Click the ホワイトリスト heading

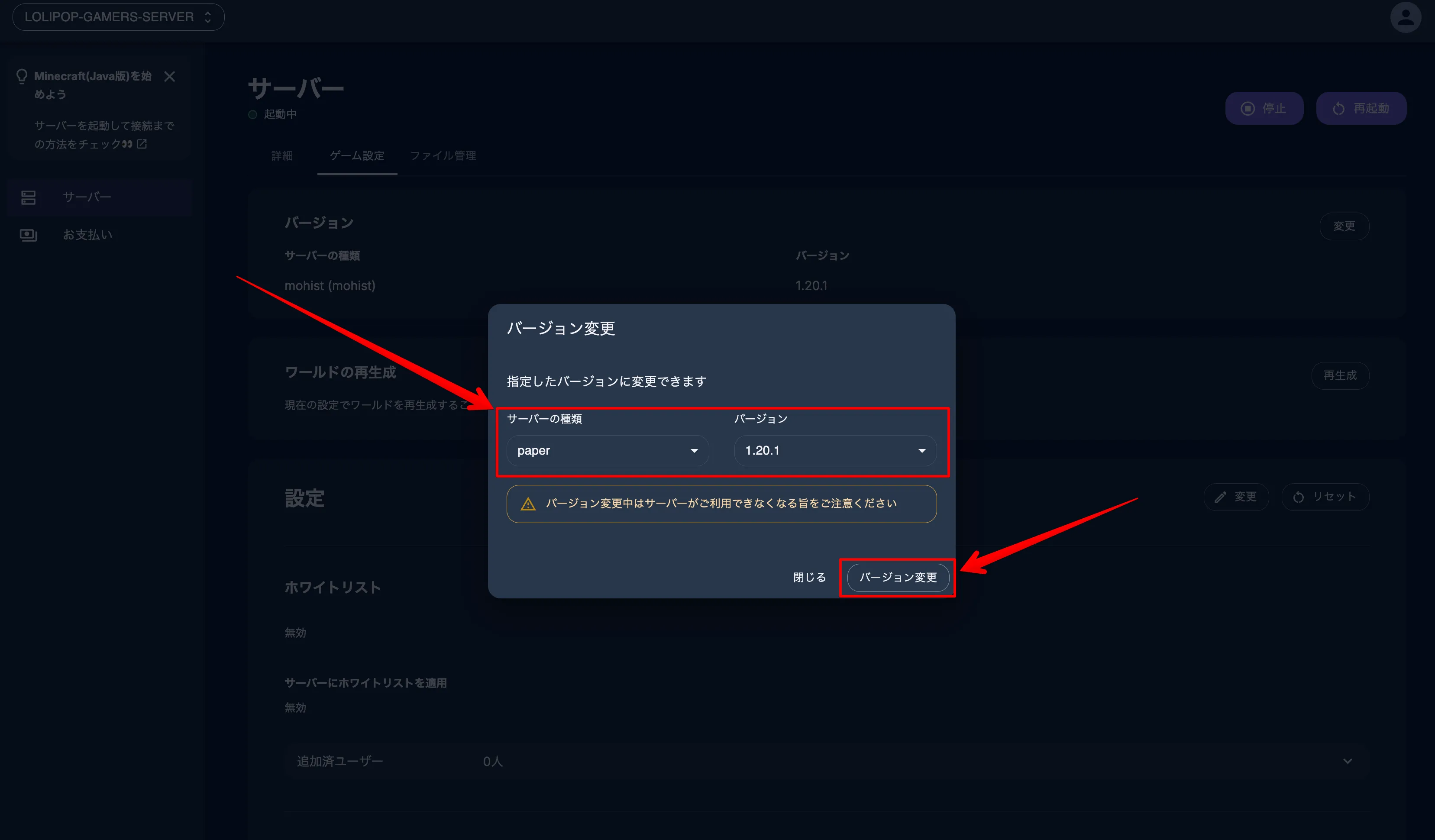coord(333,587)
